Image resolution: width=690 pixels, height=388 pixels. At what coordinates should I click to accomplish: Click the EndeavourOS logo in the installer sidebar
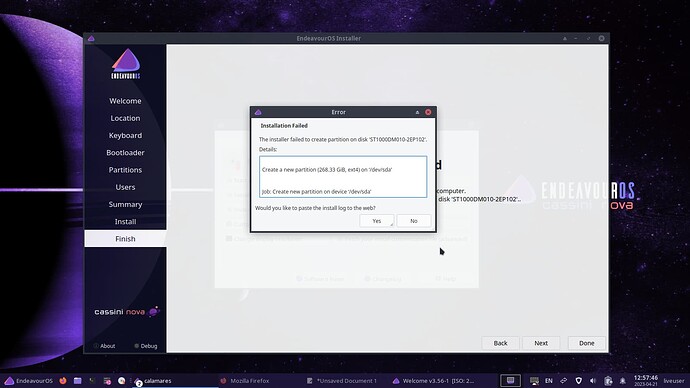coord(126,64)
